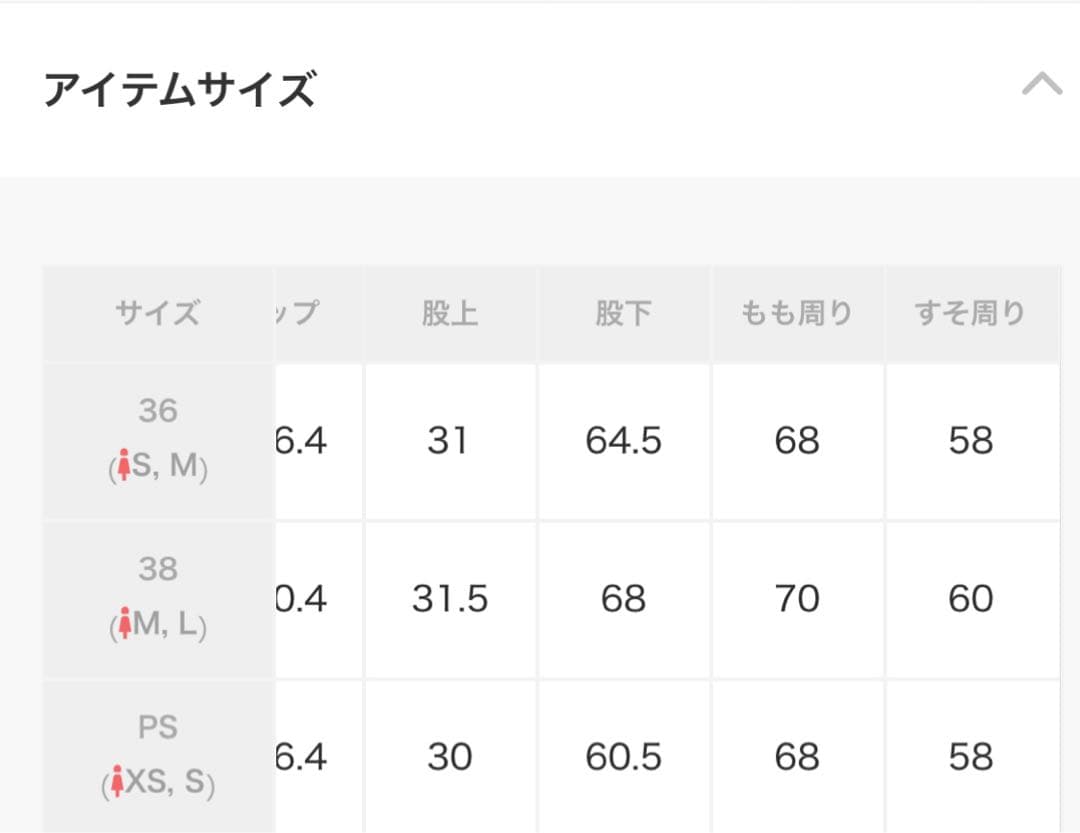Select the size 38 row label
The image size is (1080, 833).
[157, 570]
